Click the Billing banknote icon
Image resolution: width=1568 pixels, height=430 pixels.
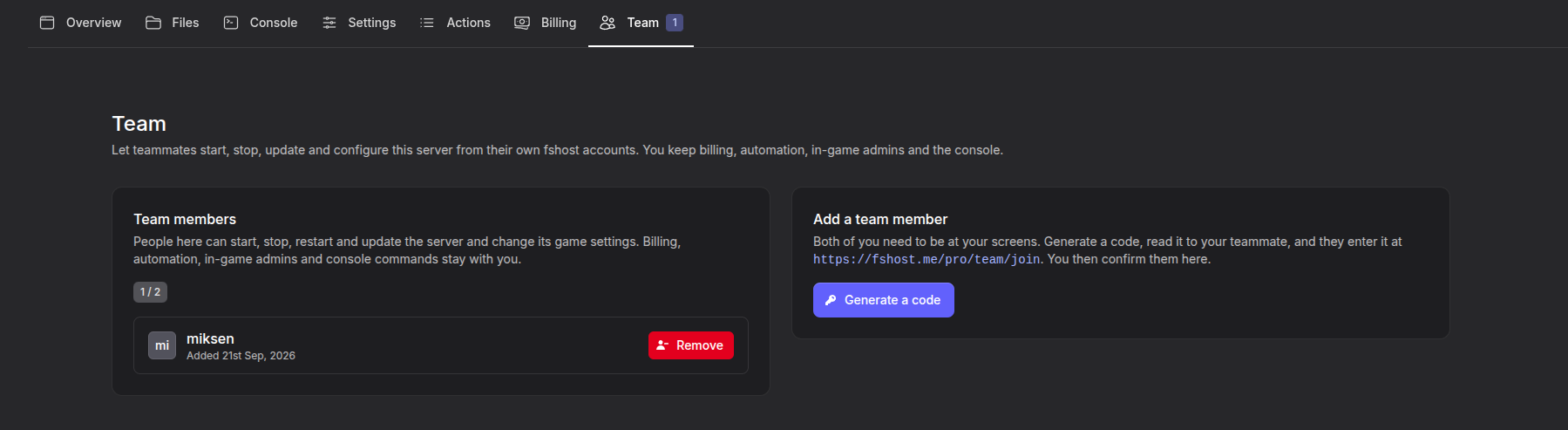tap(522, 23)
